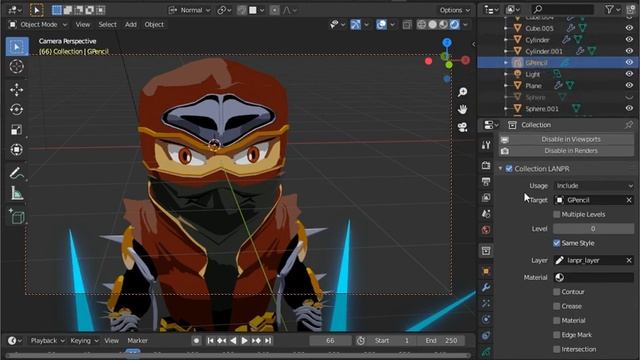Toggle the camera view icon
The width and height of the screenshot is (640, 360).
coord(462,127)
